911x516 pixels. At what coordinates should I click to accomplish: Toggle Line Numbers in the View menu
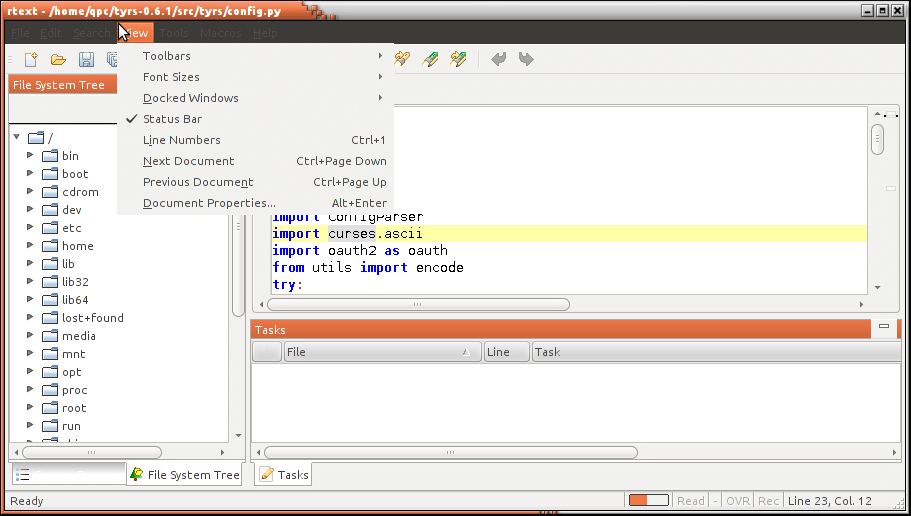tap(256, 140)
